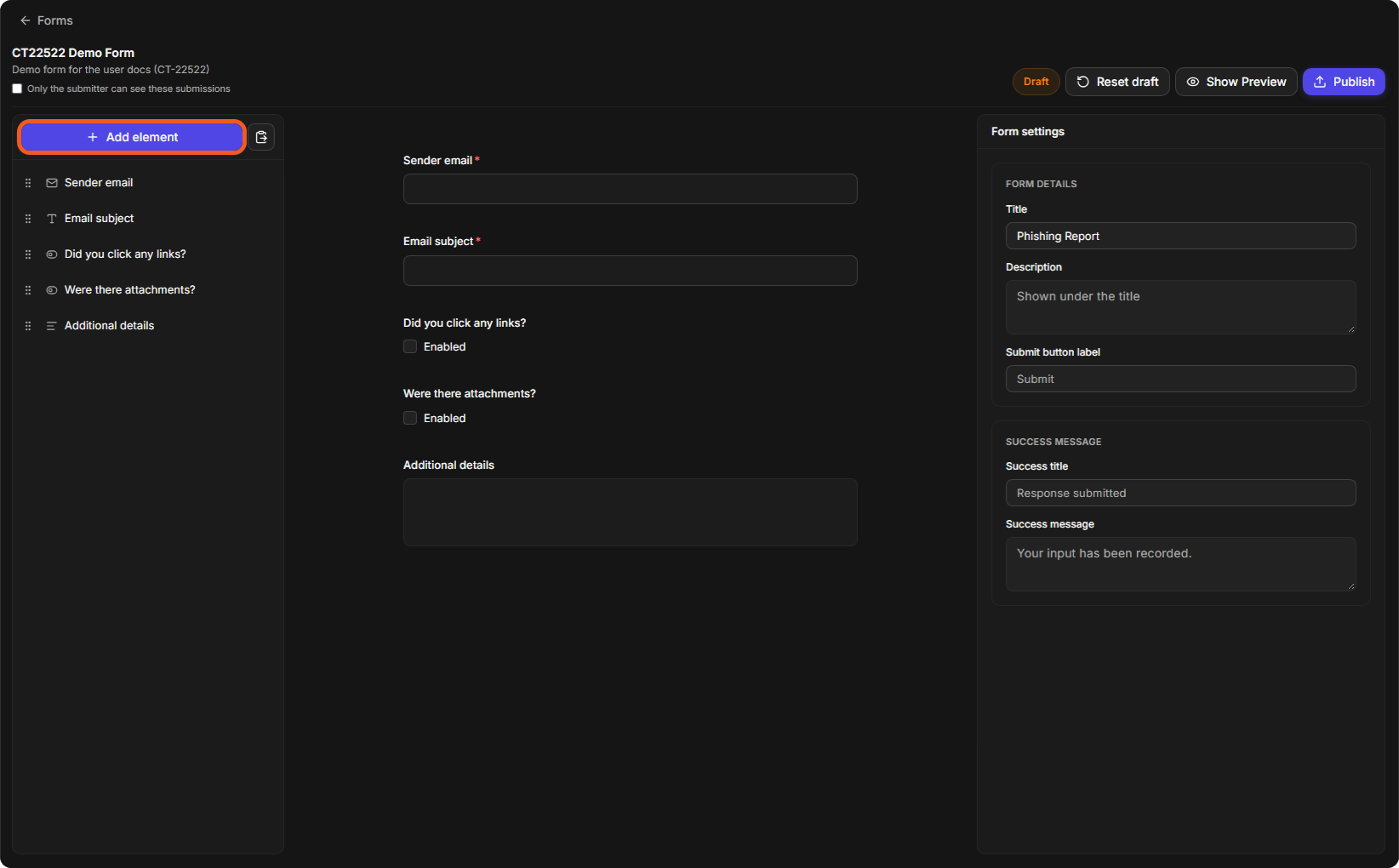Grab the drag handle for Did you click any links?
Image resolution: width=1399 pixels, height=868 pixels.
[x=28, y=254]
